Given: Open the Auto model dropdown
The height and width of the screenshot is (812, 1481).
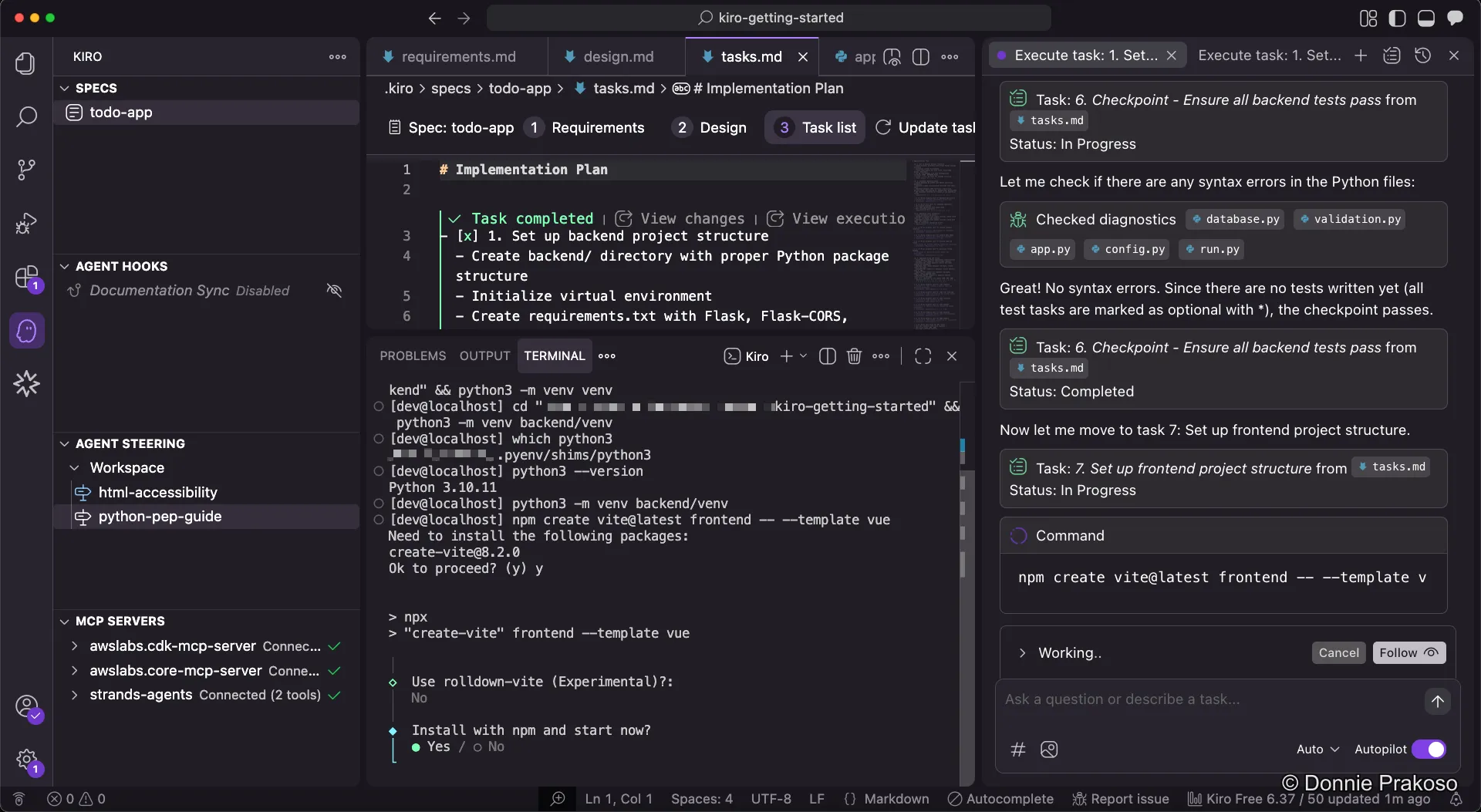Looking at the screenshot, I should 1317,750.
